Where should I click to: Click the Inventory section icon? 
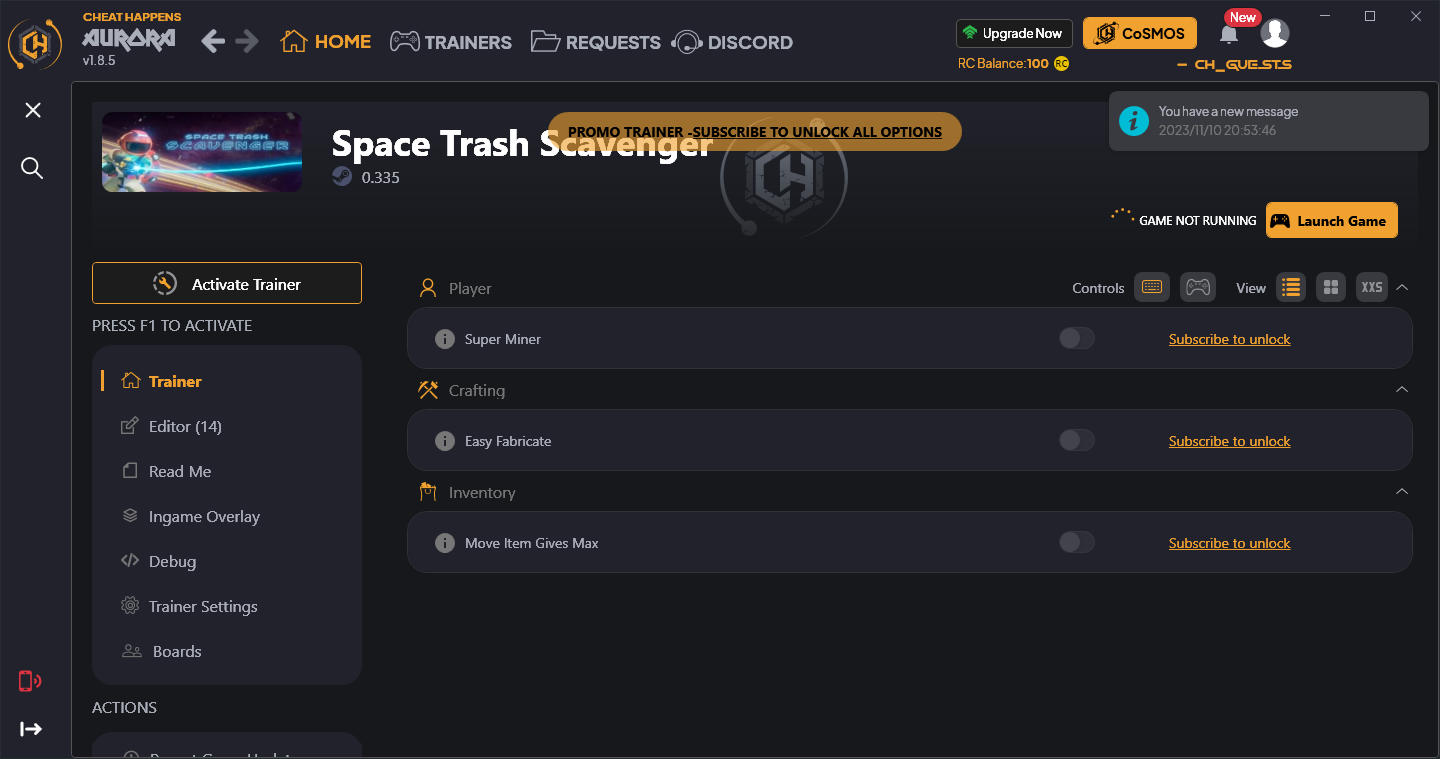(428, 491)
